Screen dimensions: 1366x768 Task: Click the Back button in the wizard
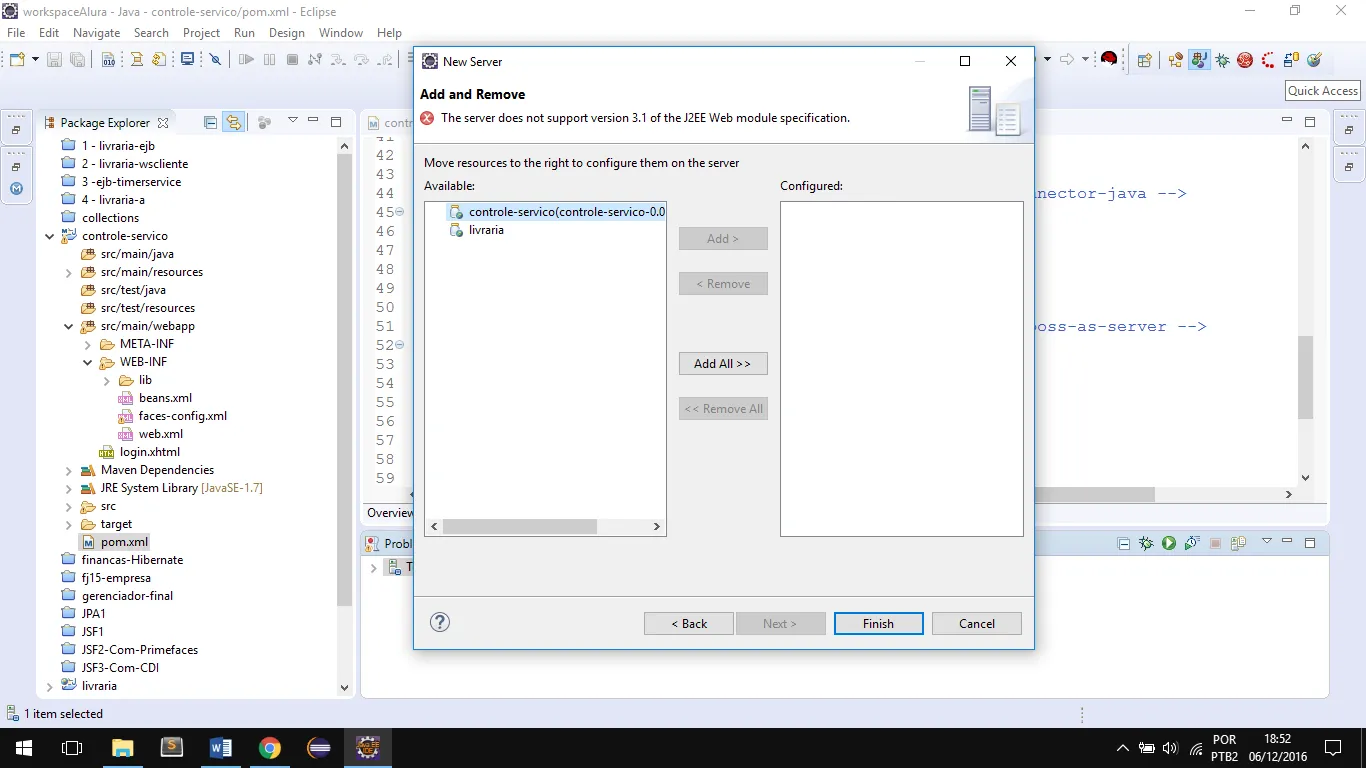pos(689,623)
